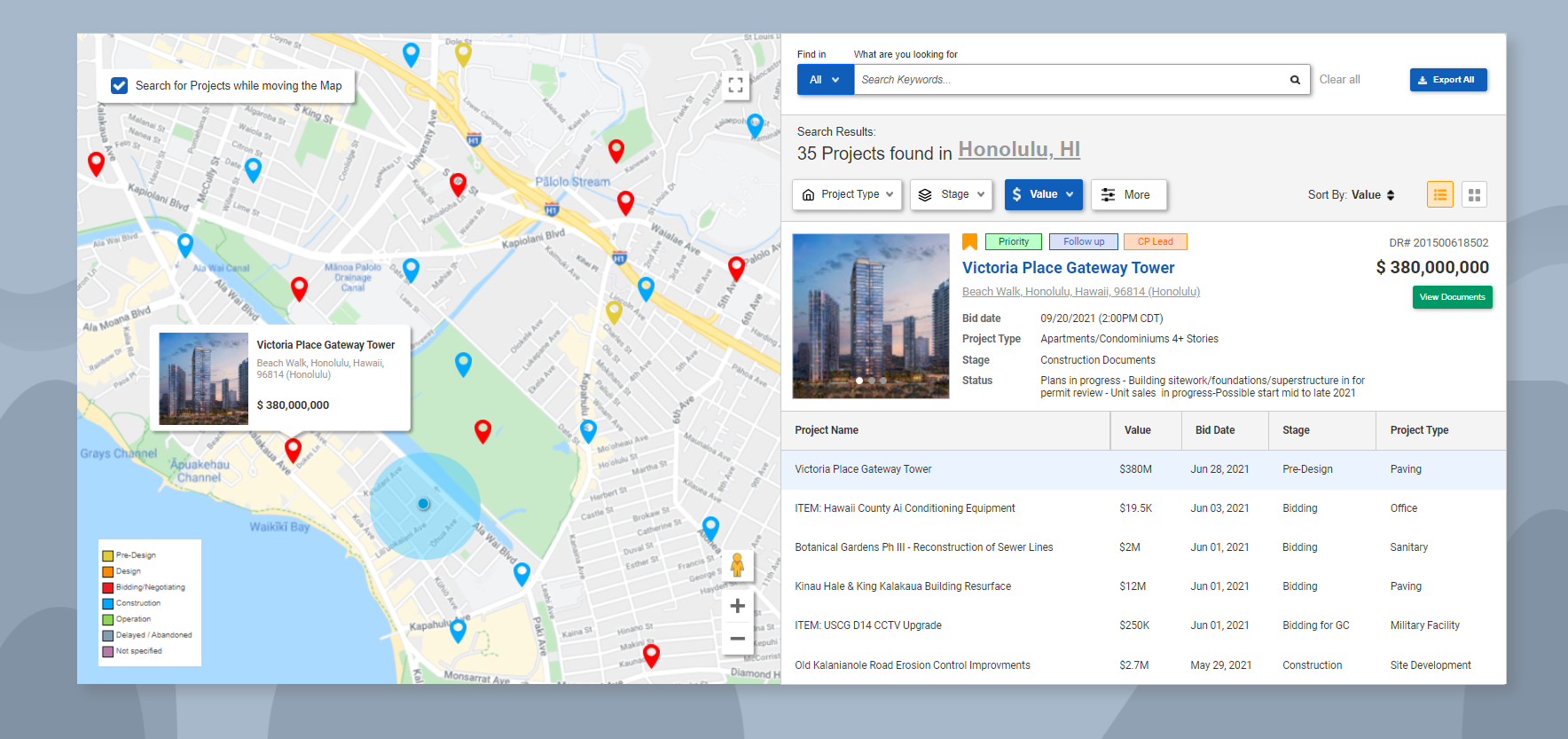Click the Export All button
This screenshot has height=739, width=1568.
[1448, 80]
